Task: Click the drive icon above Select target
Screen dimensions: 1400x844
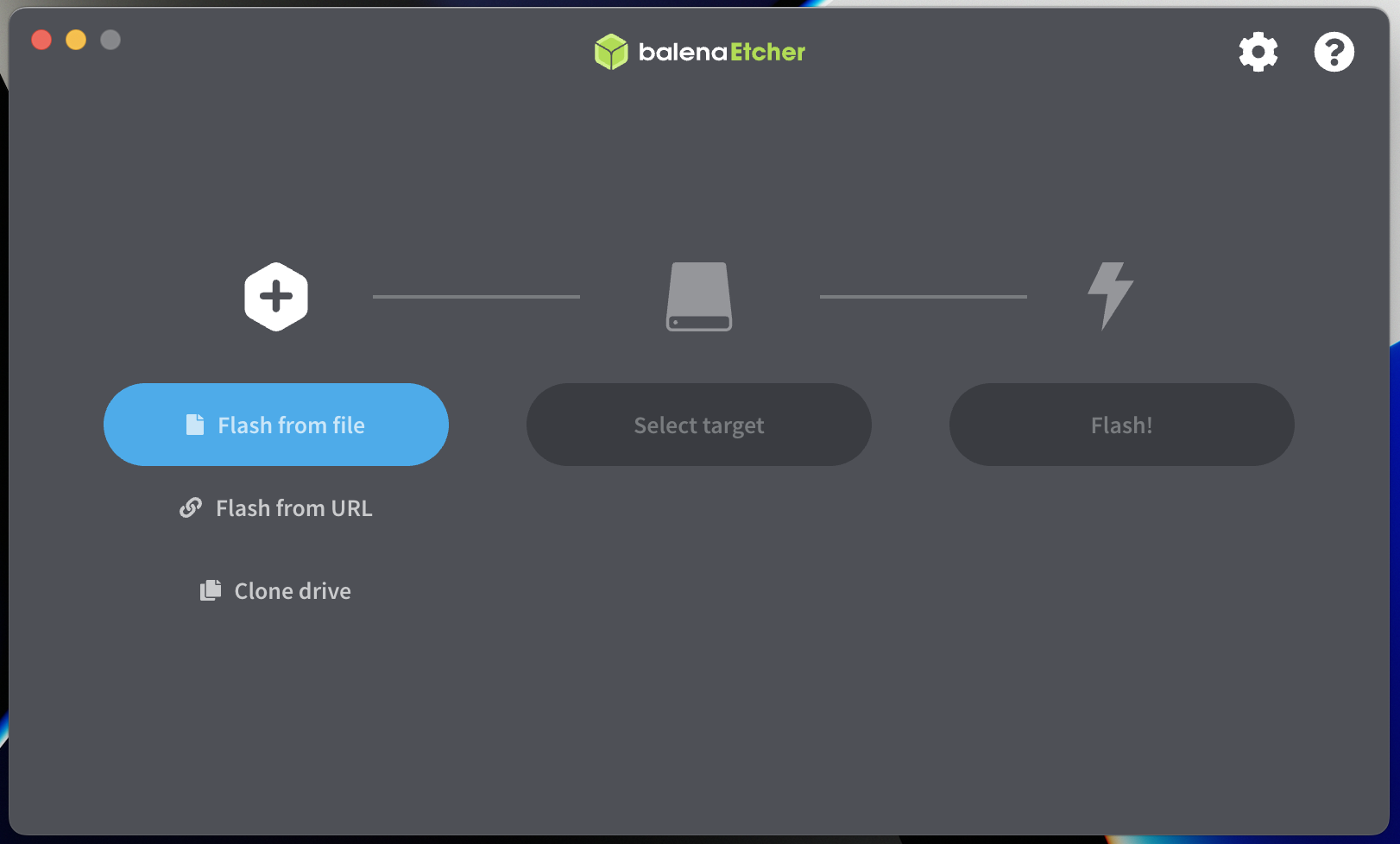Action: coord(699,297)
